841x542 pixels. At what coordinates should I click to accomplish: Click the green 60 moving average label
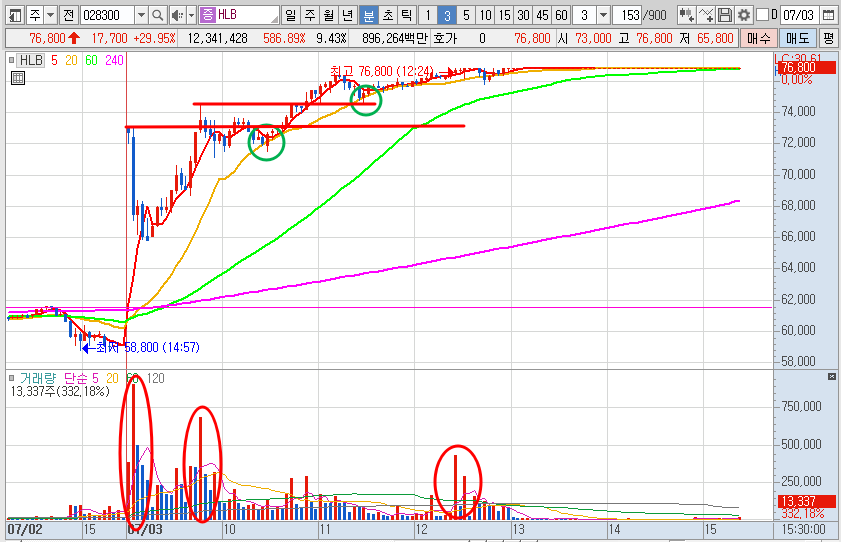(x=91, y=61)
